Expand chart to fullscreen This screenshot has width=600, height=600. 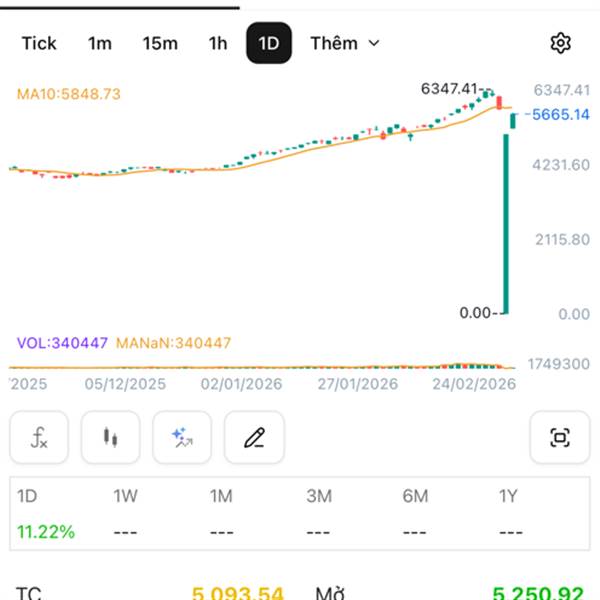[x=559, y=437]
